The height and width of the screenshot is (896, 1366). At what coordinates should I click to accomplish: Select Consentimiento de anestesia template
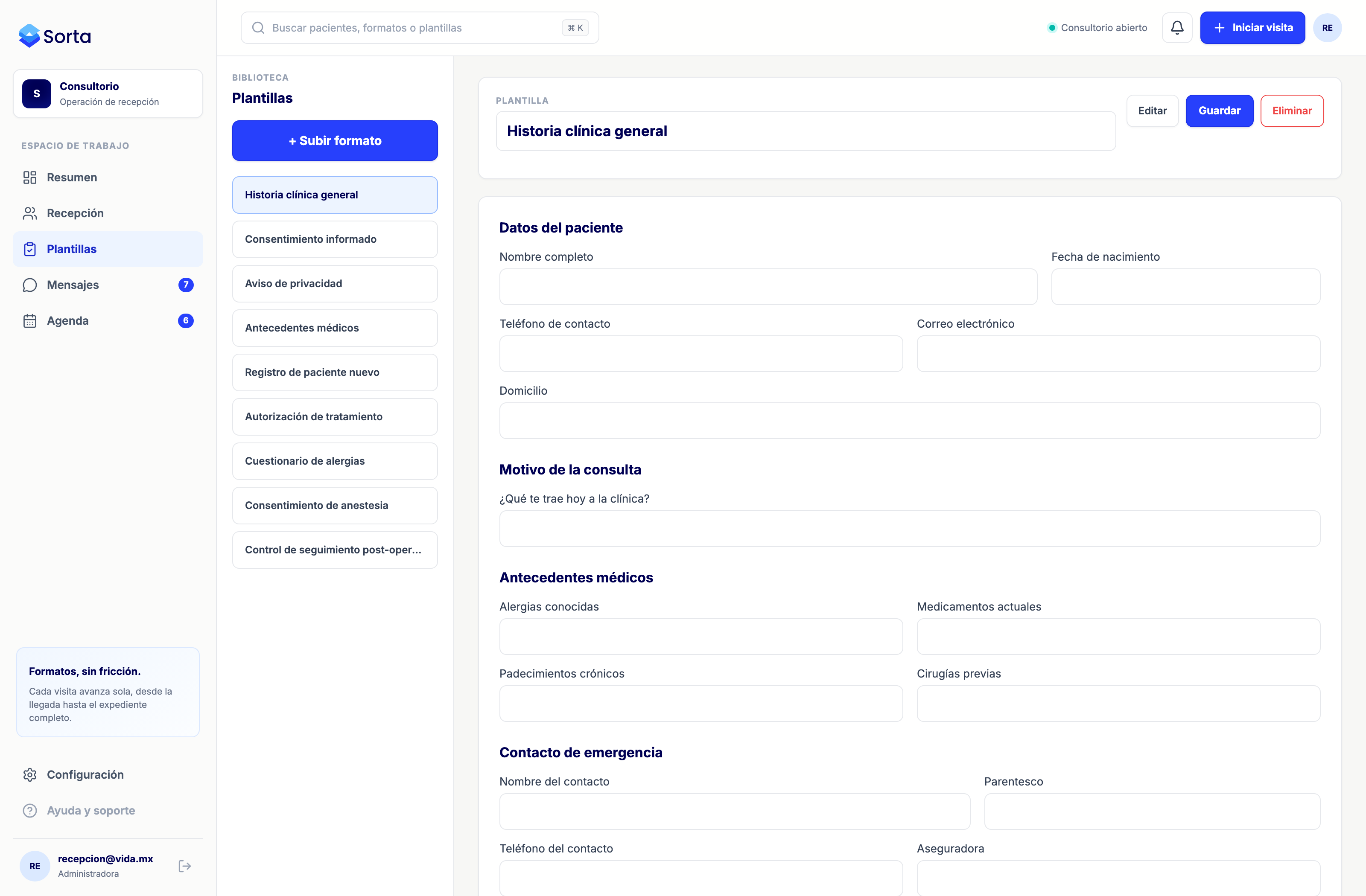click(x=335, y=505)
